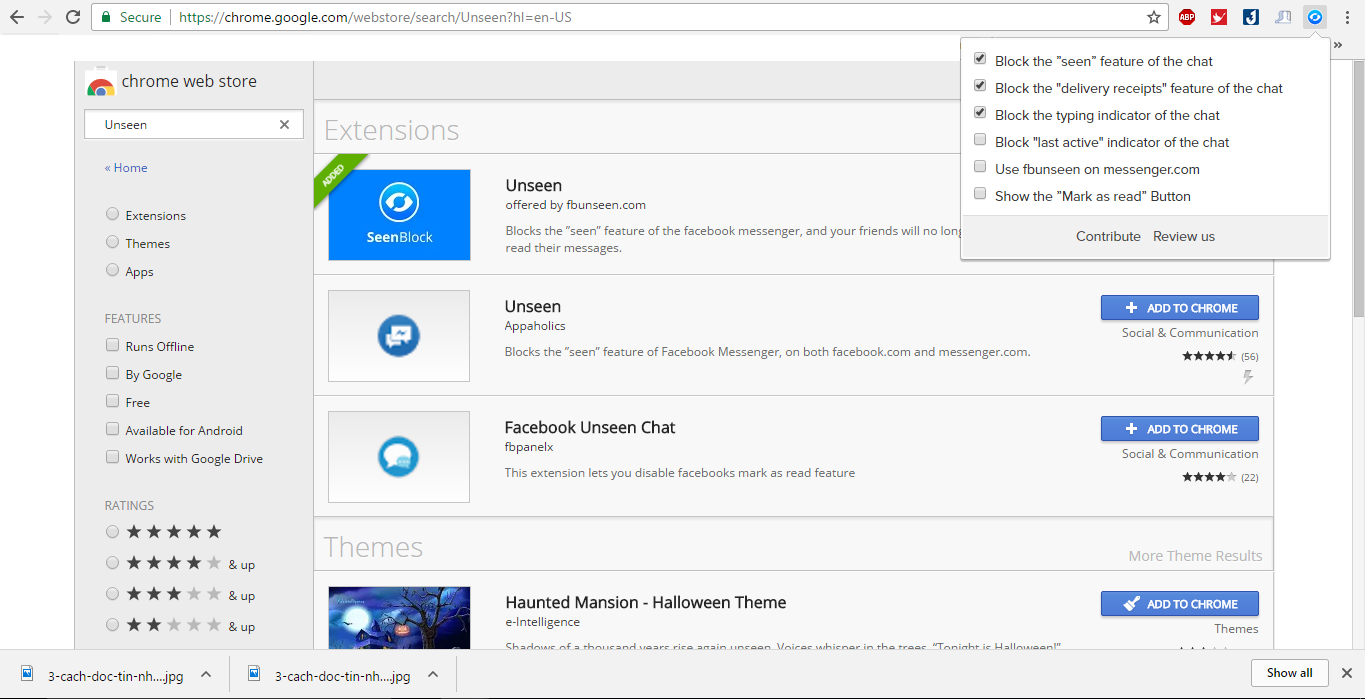This screenshot has width=1365, height=699.
Task: Enable Show the "Mark as read" Button
Action: click(x=980, y=195)
